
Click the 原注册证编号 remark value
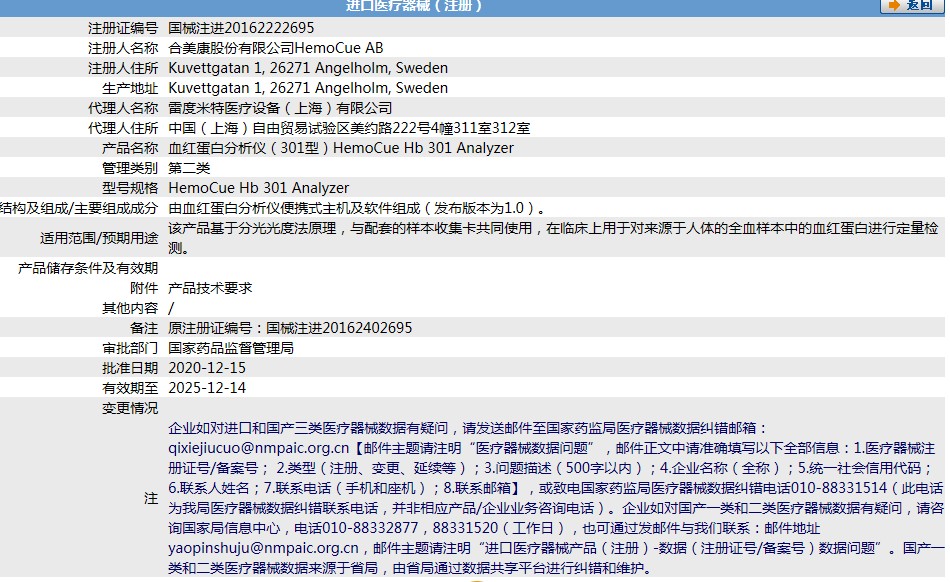tap(290, 328)
